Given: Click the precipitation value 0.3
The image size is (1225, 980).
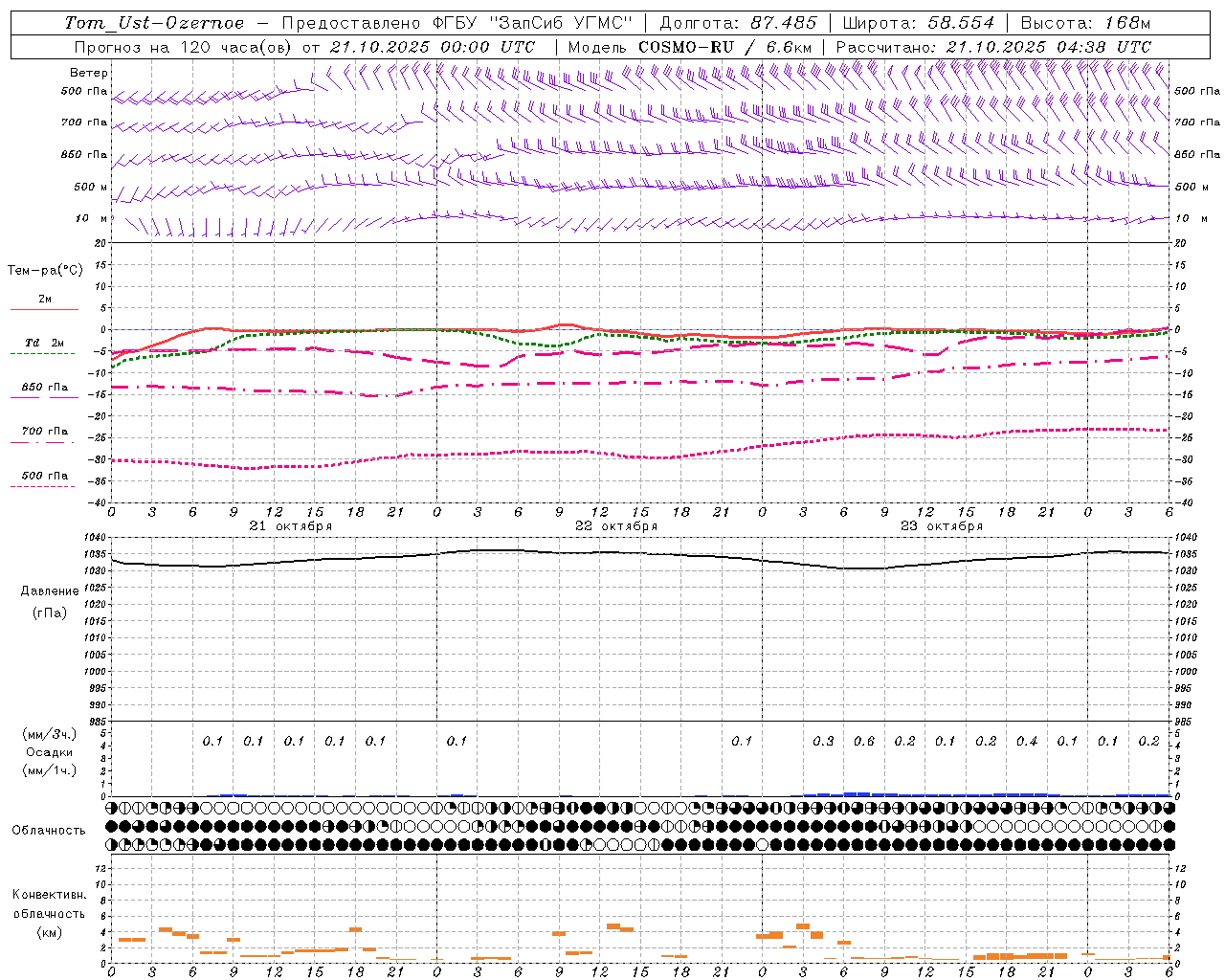Looking at the screenshot, I should click(x=823, y=742).
